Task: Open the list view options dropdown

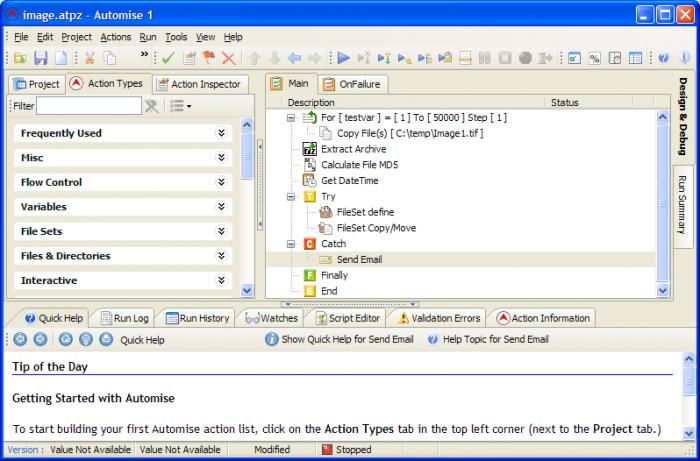Action: click(x=181, y=106)
